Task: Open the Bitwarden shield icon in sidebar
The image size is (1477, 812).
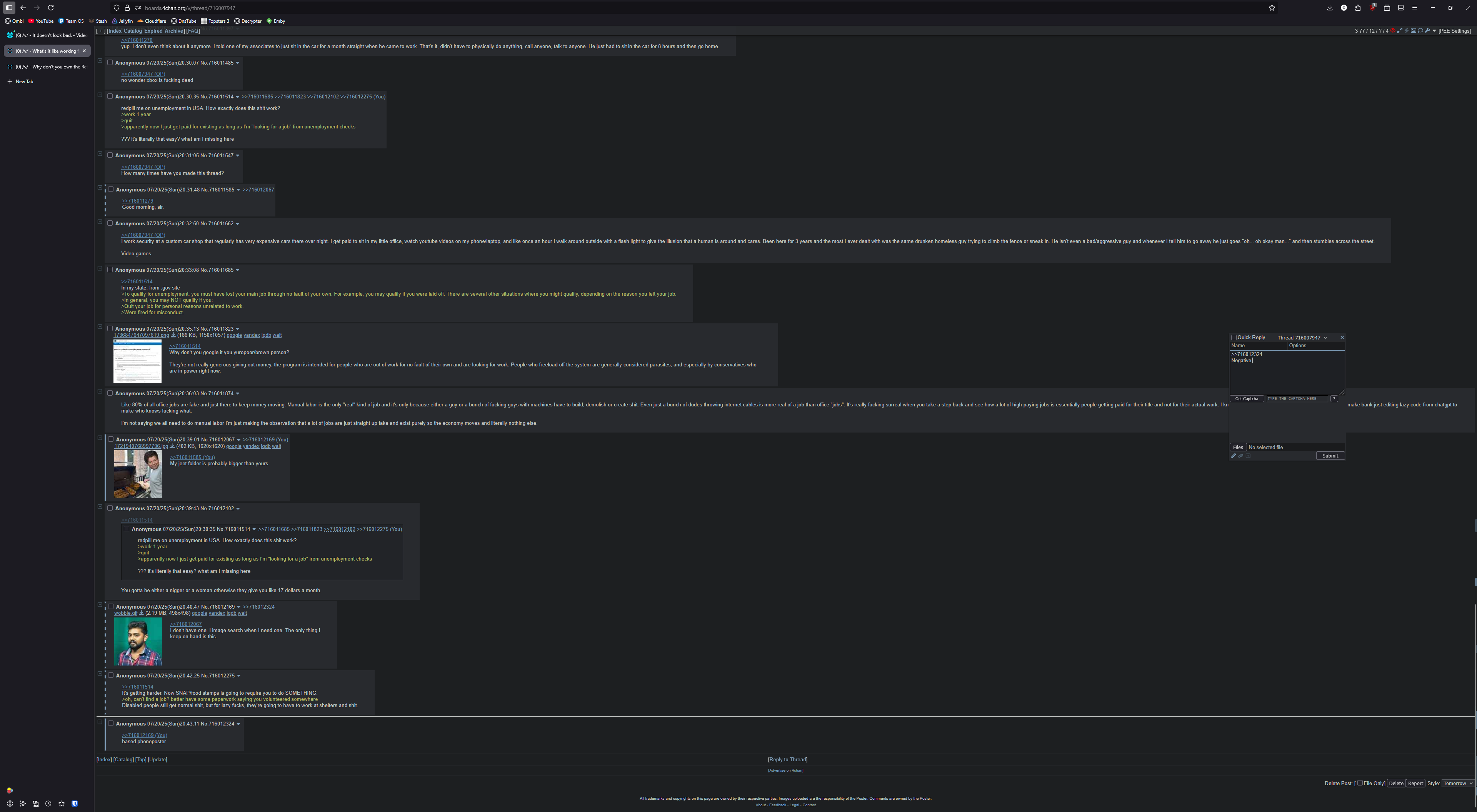Action: pos(75,804)
